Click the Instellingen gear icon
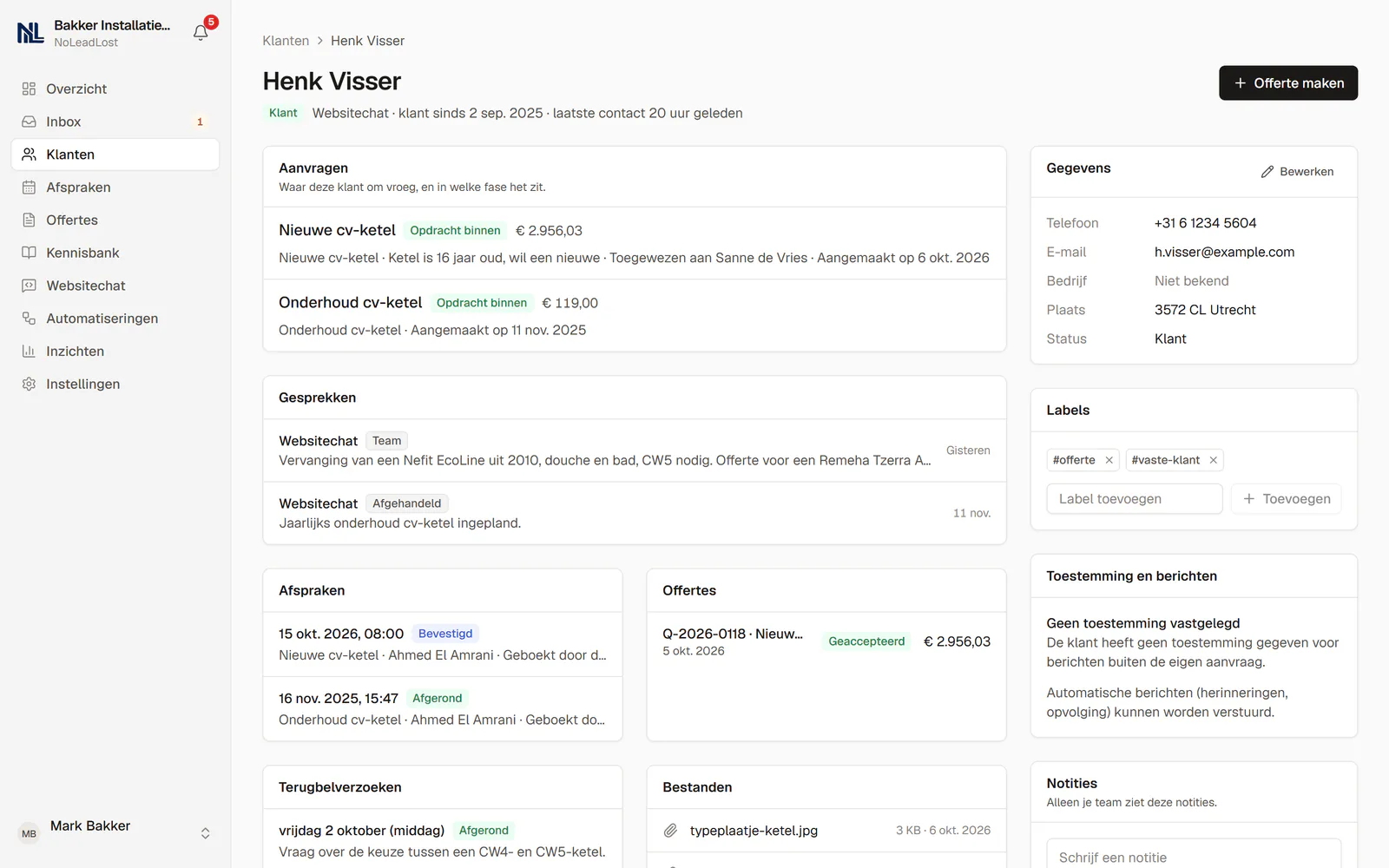This screenshot has height=868, width=1389. coord(29,384)
